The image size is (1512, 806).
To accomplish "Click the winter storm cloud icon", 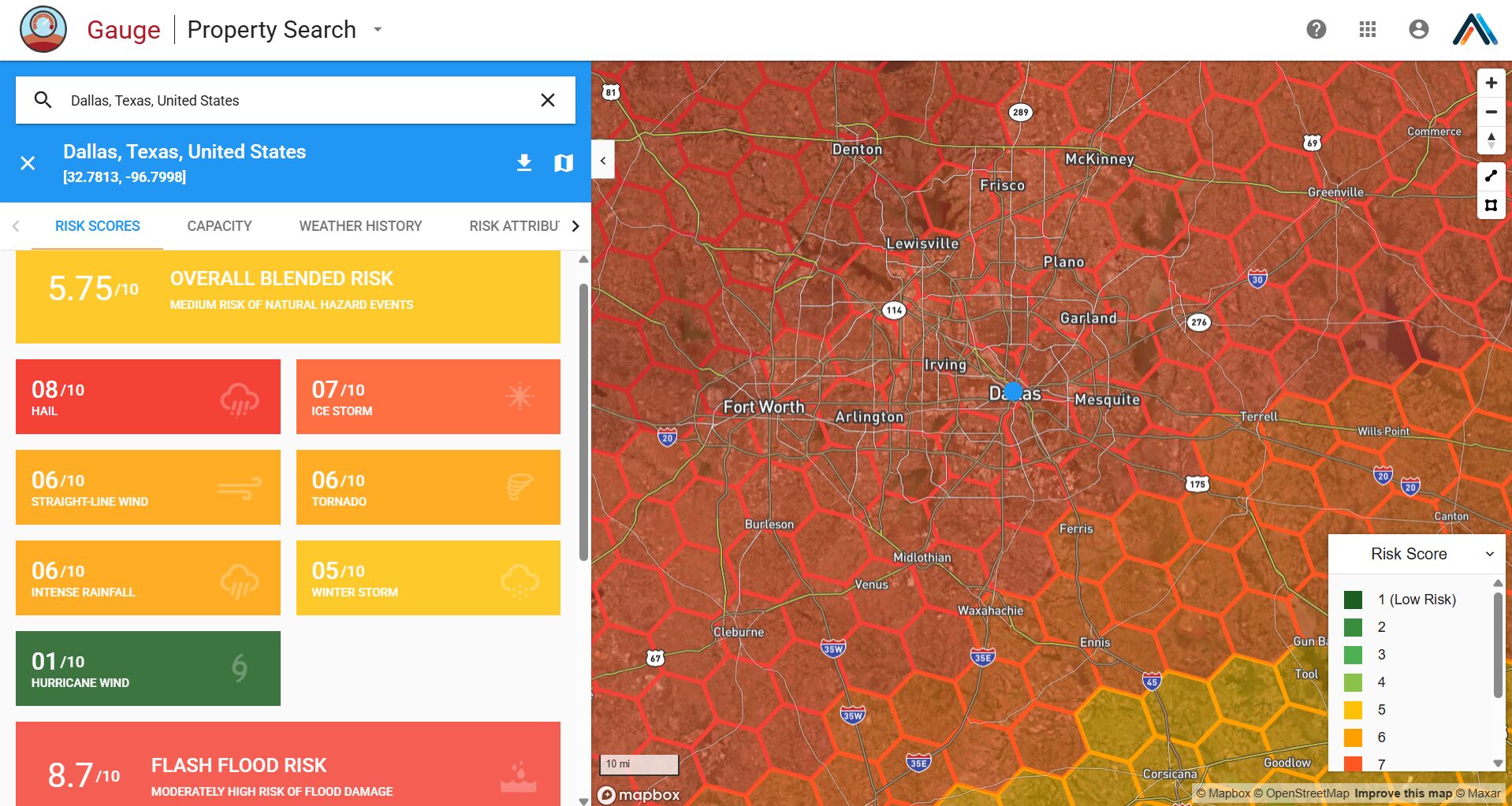I will point(520,581).
